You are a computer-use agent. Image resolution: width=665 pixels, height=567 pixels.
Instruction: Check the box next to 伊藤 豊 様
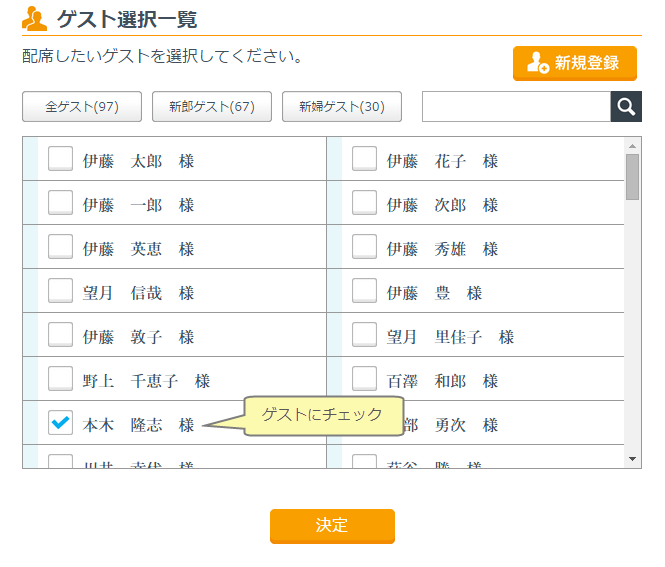tap(364, 291)
